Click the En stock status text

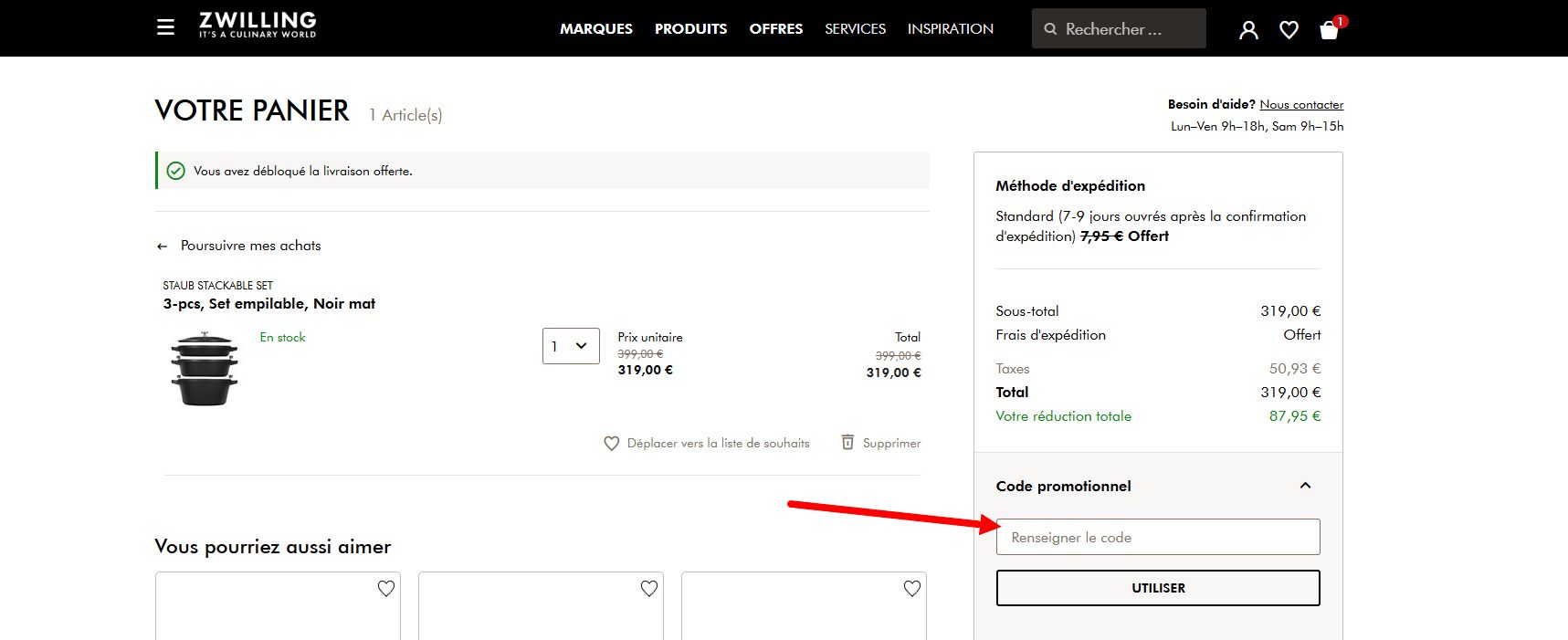click(x=282, y=338)
